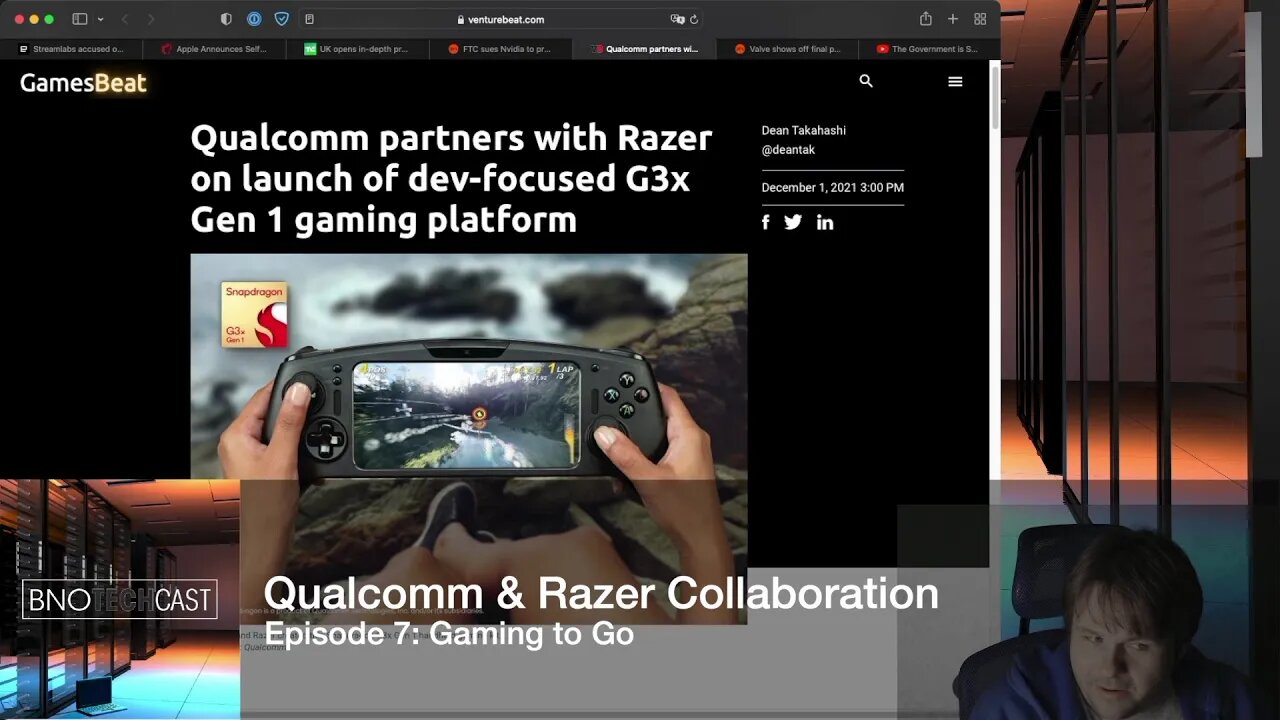This screenshot has width=1280, height=720.
Task: Click the blue shield extension icon
Action: coord(282,19)
